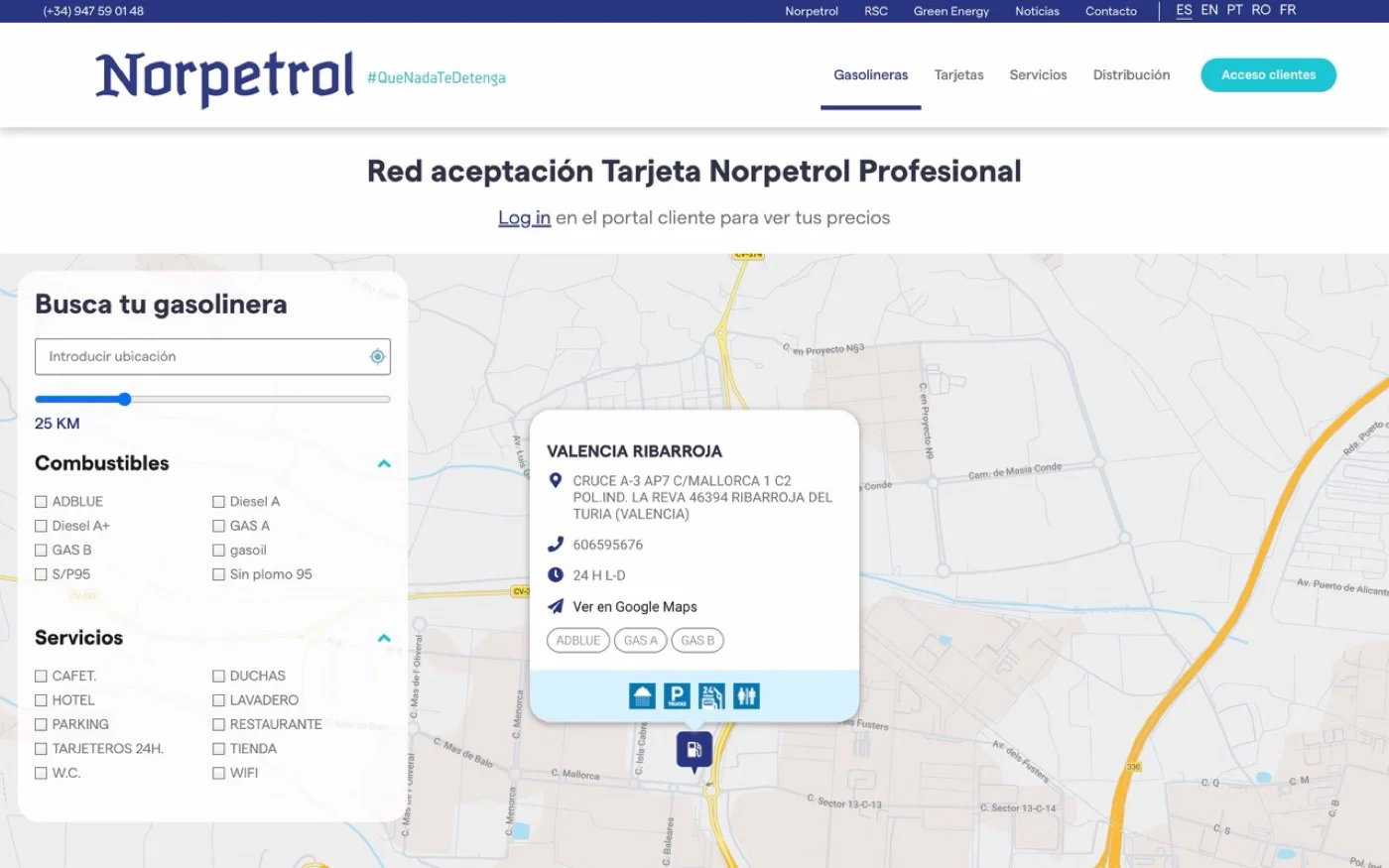The width and height of the screenshot is (1389, 868).
Task: Click the showers service icon in station card
Action: [x=642, y=696]
